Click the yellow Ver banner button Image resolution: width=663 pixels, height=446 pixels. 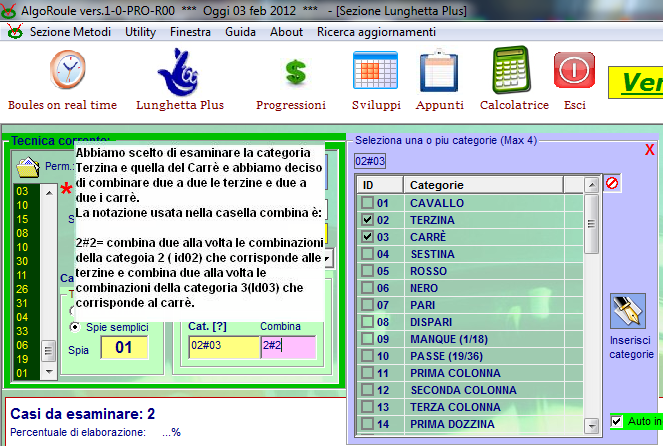[636, 82]
